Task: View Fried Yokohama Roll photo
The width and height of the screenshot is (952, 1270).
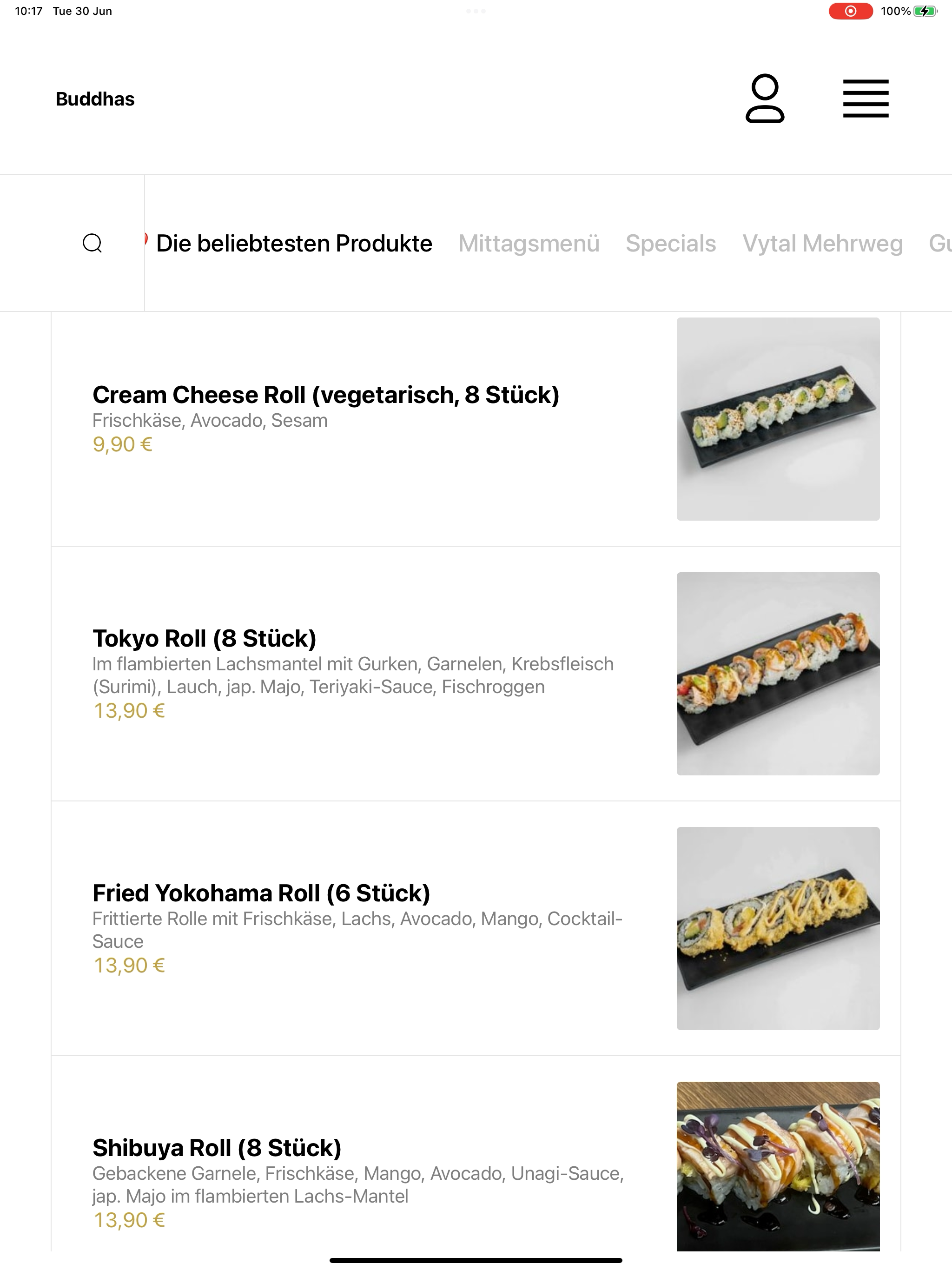Action: pyautogui.click(x=778, y=928)
